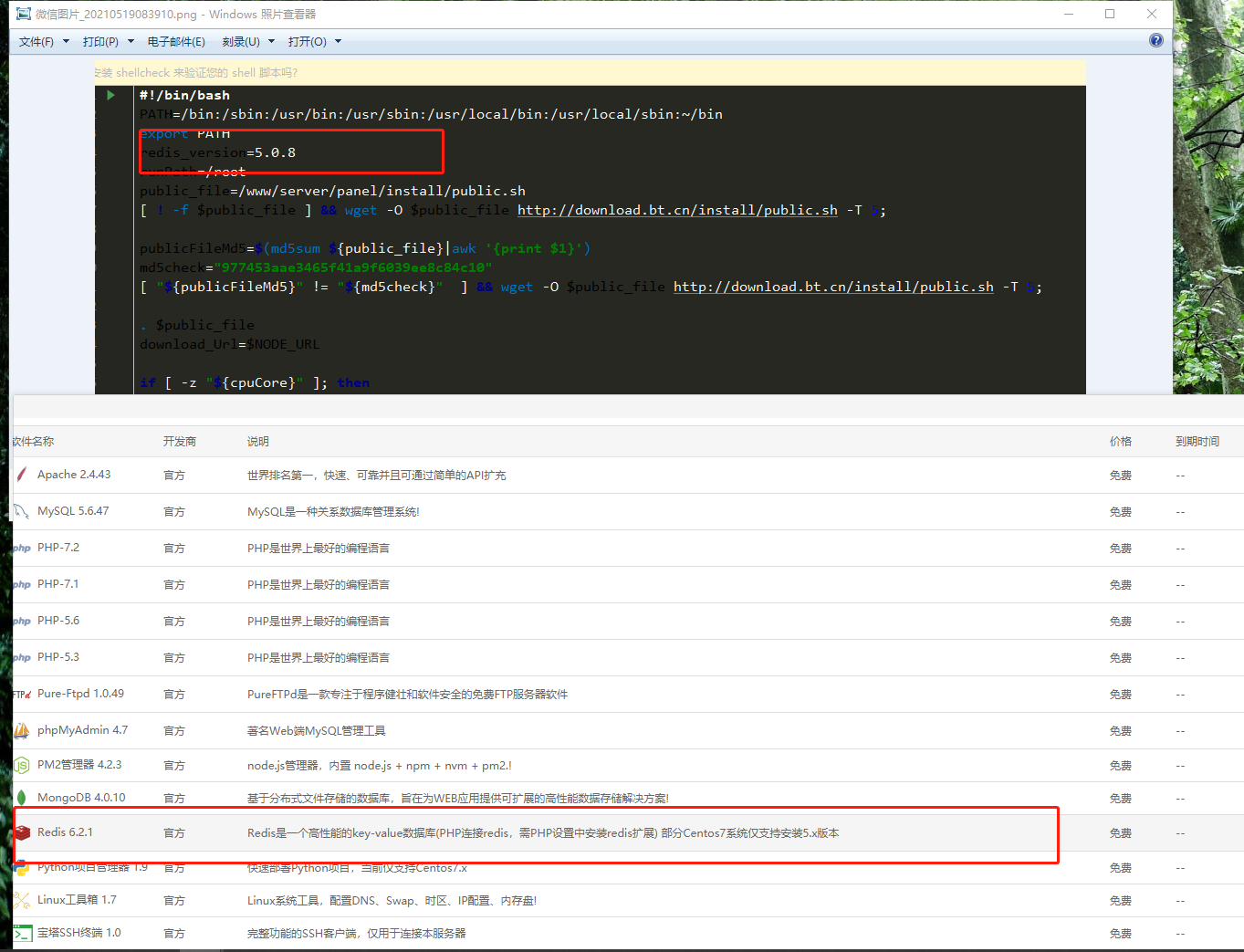
Task: Click the php icon beside PHP-5.6
Action: coord(22,622)
